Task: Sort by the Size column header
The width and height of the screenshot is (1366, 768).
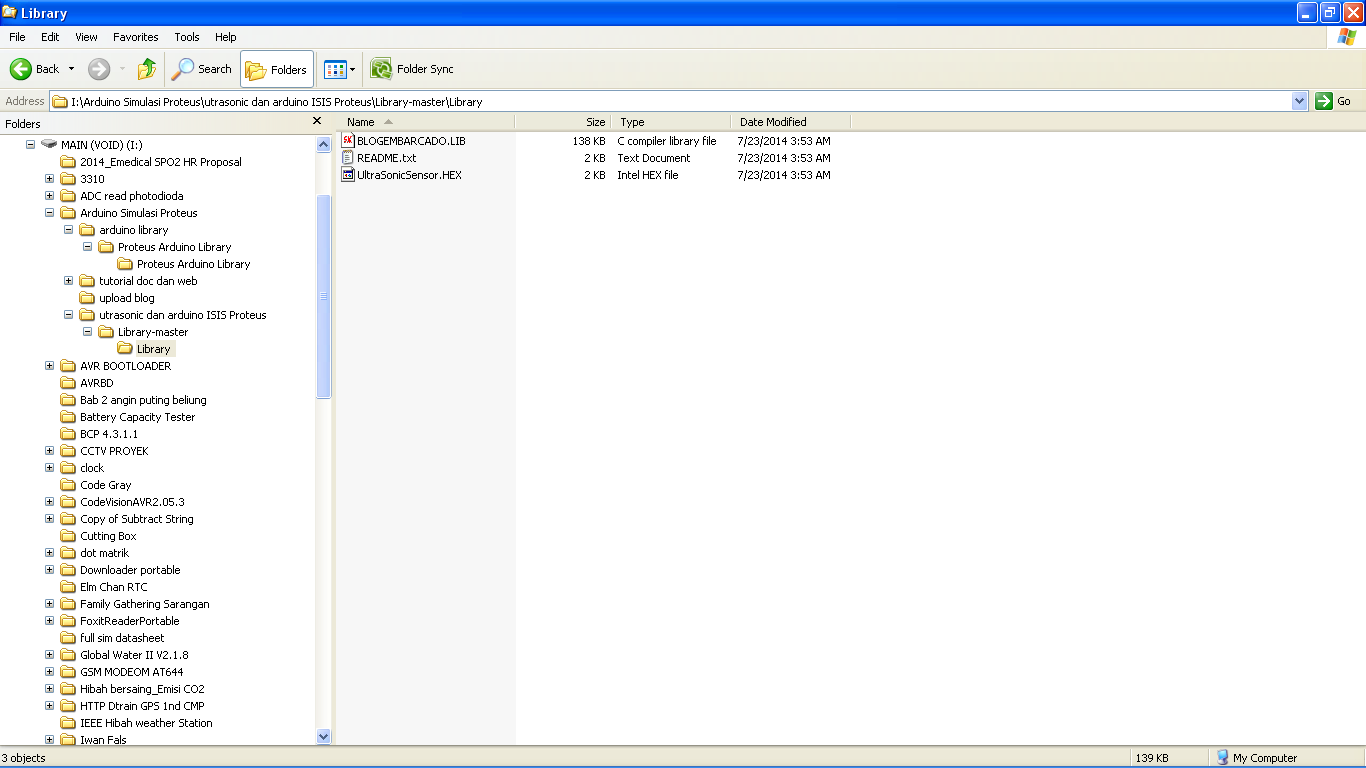Action: [x=562, y=122]
